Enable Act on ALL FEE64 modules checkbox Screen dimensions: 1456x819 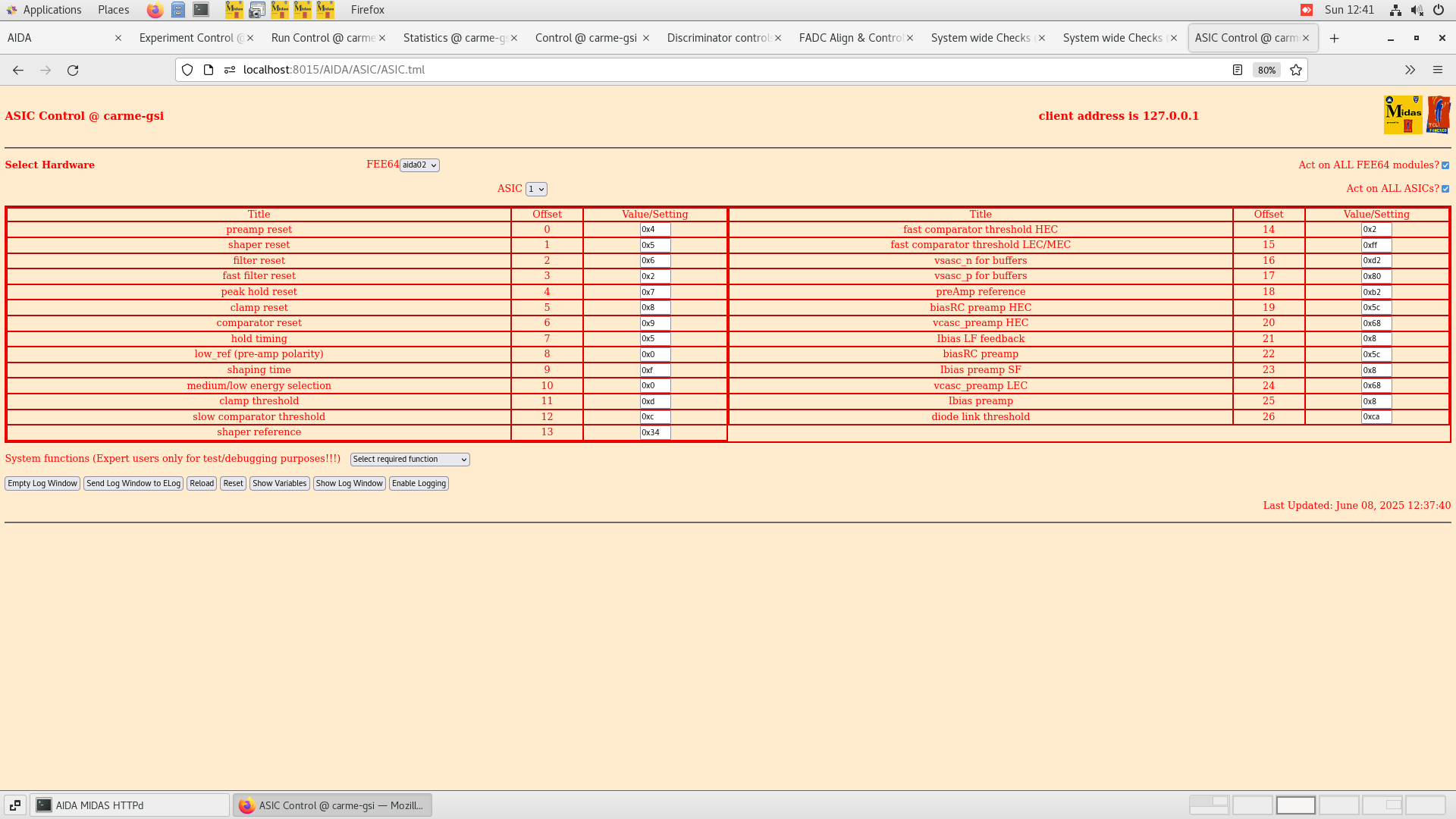(x=1445, y=165)
